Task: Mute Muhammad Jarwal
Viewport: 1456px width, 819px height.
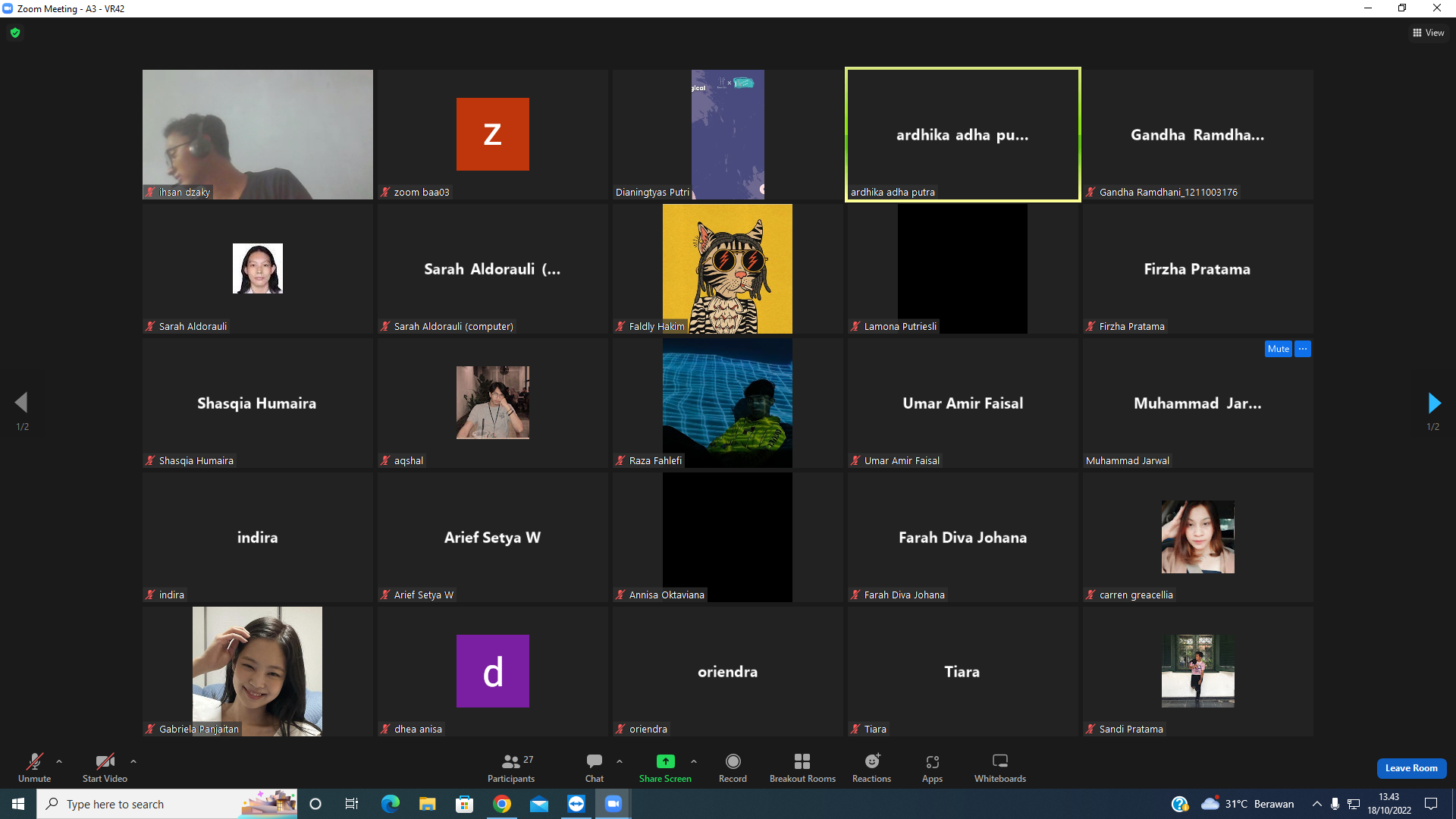Action: click(1278, 349)
